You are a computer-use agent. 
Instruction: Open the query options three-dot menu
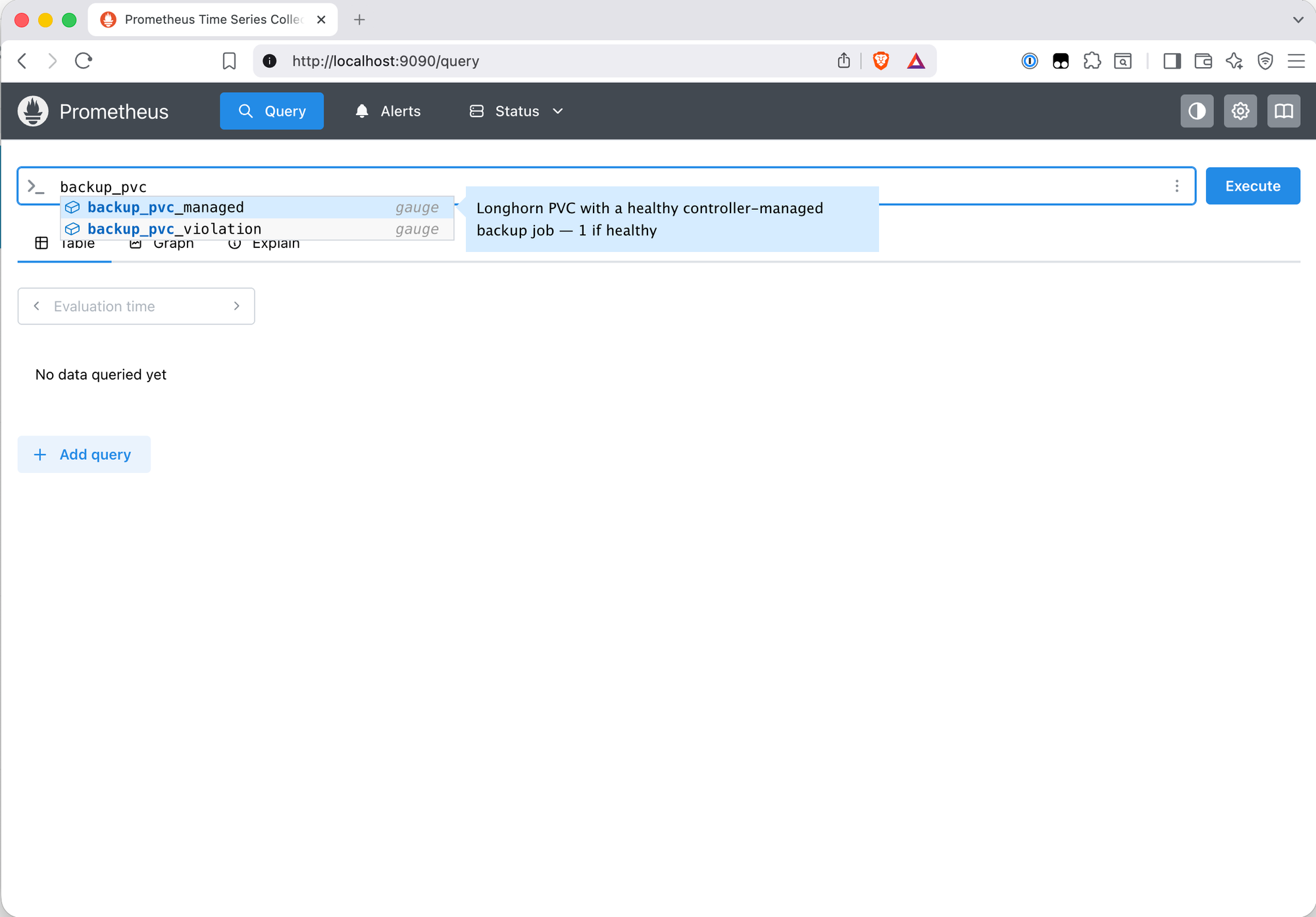(1177, 186)
